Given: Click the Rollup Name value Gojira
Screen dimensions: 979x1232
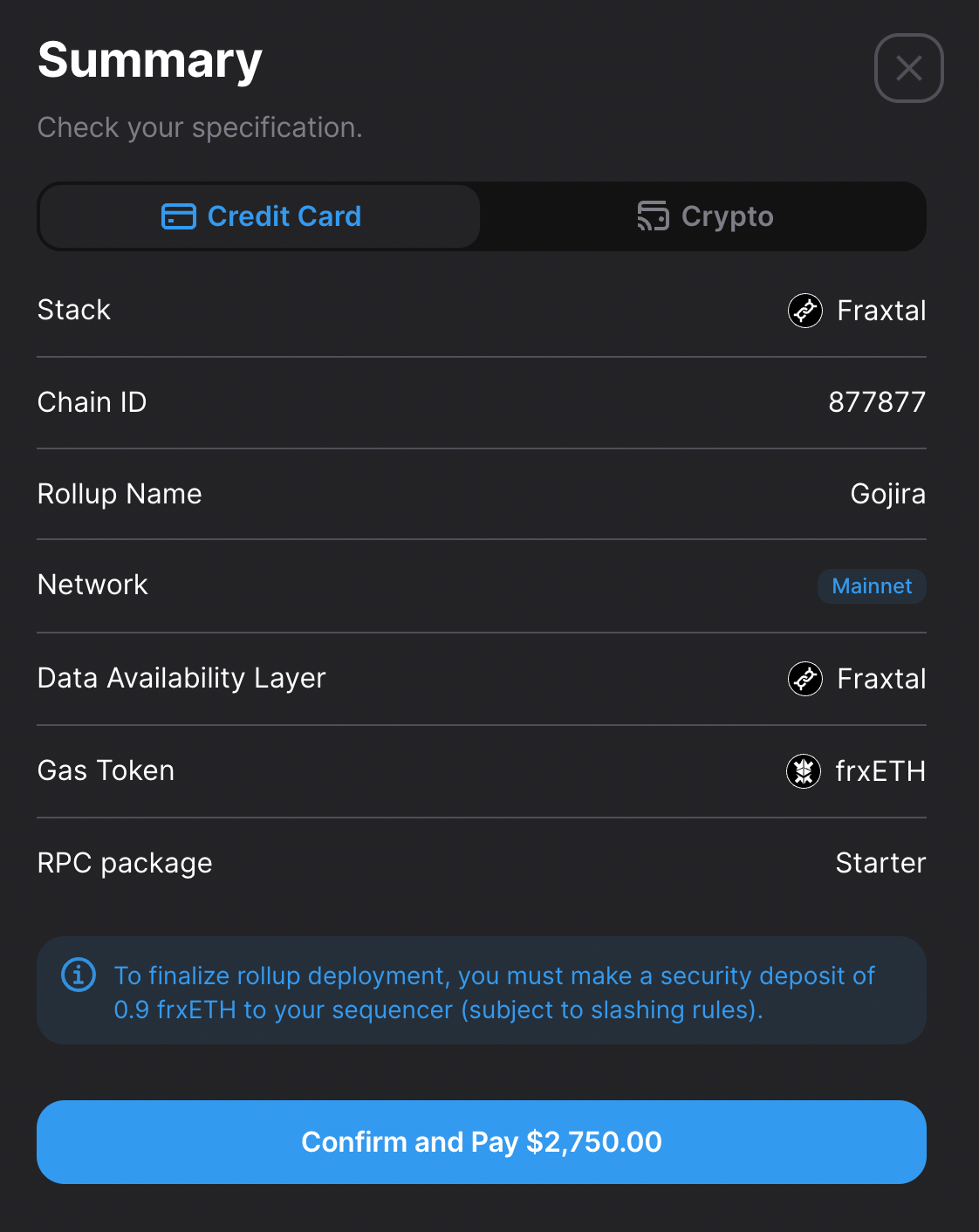Looking at the screenshot, I should [x=888, y=494].
